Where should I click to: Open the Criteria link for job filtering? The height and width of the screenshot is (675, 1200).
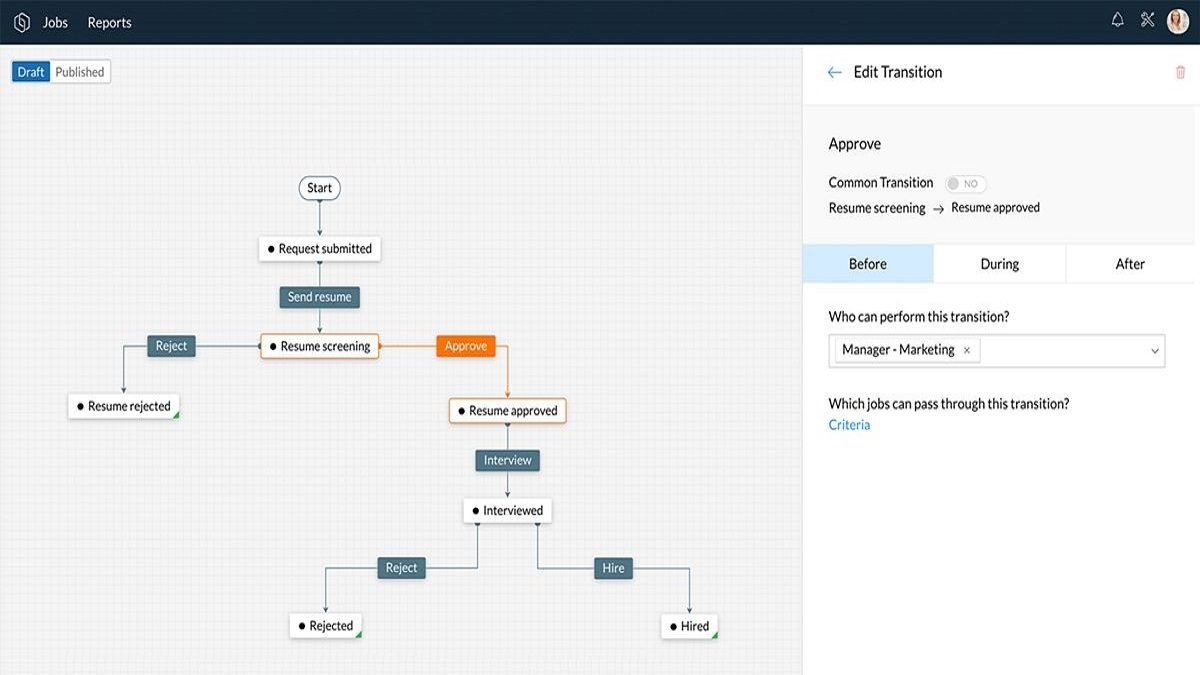tap(848, 424)
